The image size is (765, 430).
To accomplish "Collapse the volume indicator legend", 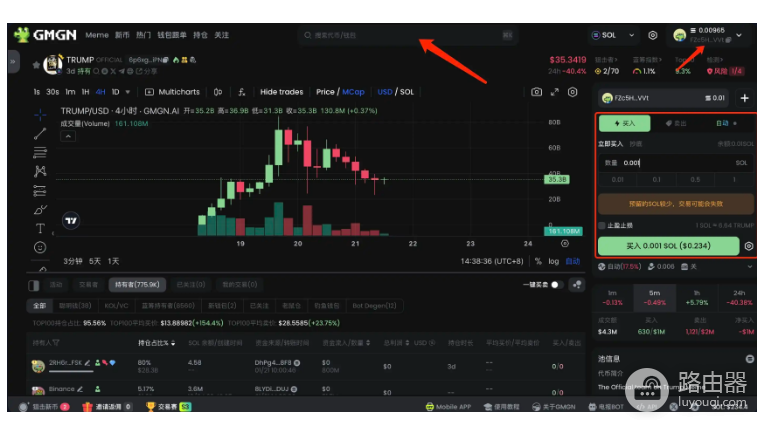I will tap(68, 137).
